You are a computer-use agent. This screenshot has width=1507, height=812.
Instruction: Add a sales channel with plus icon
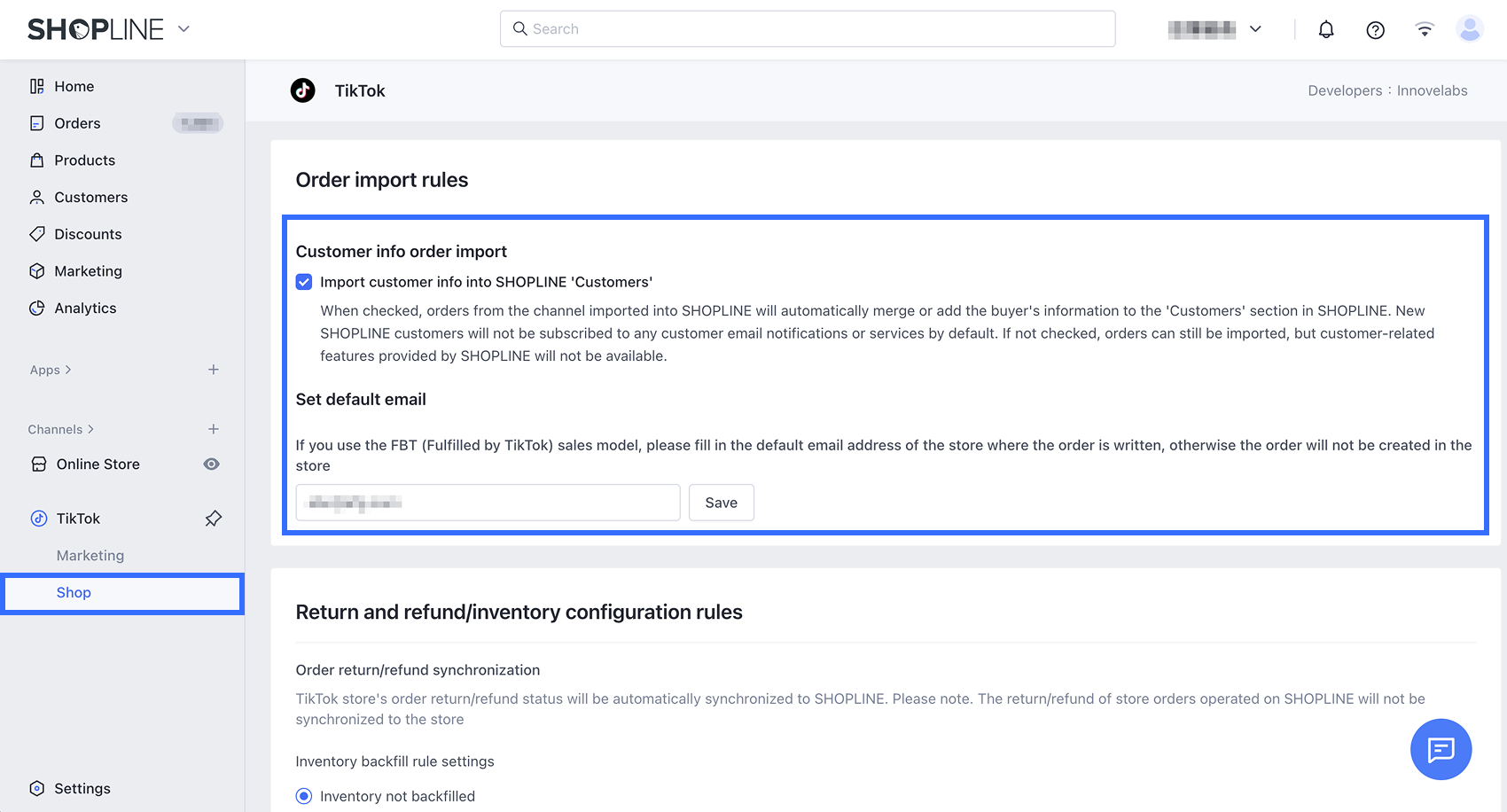[x=214, y=429]
